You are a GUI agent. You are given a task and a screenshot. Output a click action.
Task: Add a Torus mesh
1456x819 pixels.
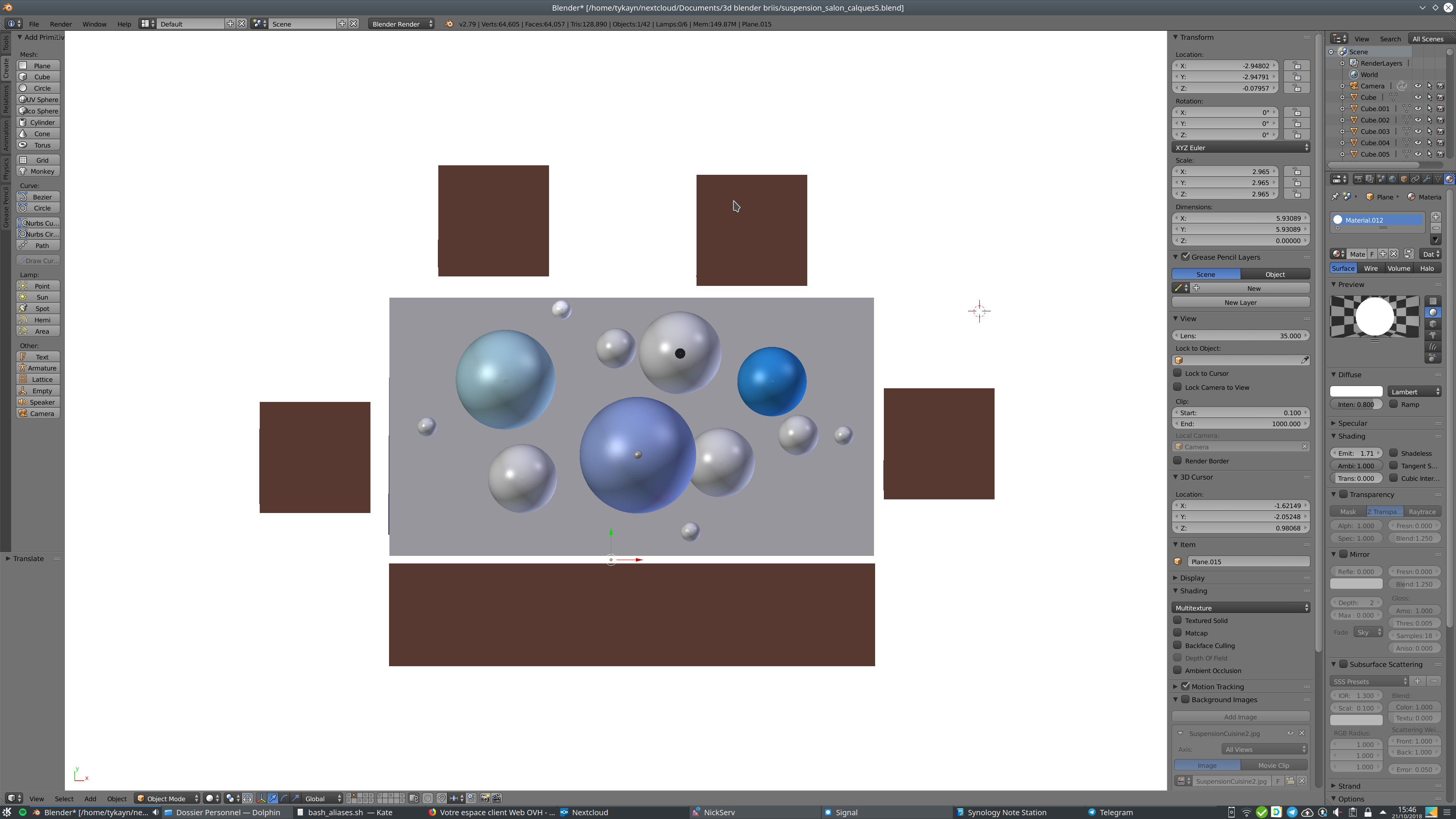[x=38, y=145]
